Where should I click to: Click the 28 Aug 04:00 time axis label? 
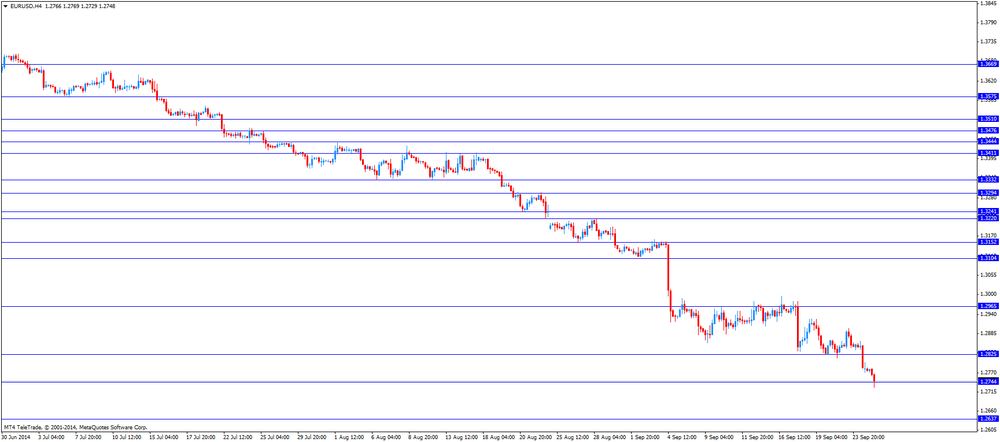(610, 438)
